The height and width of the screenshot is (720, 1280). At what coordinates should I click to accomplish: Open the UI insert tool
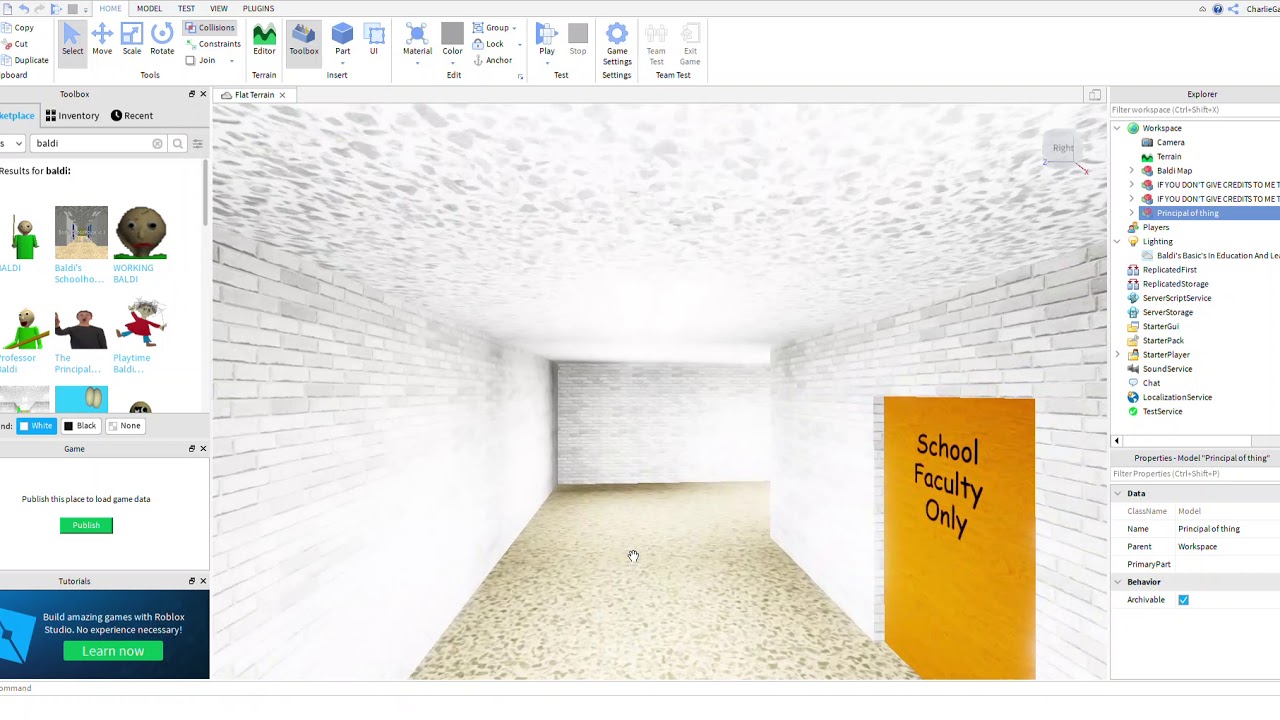[x=374, y=40]
